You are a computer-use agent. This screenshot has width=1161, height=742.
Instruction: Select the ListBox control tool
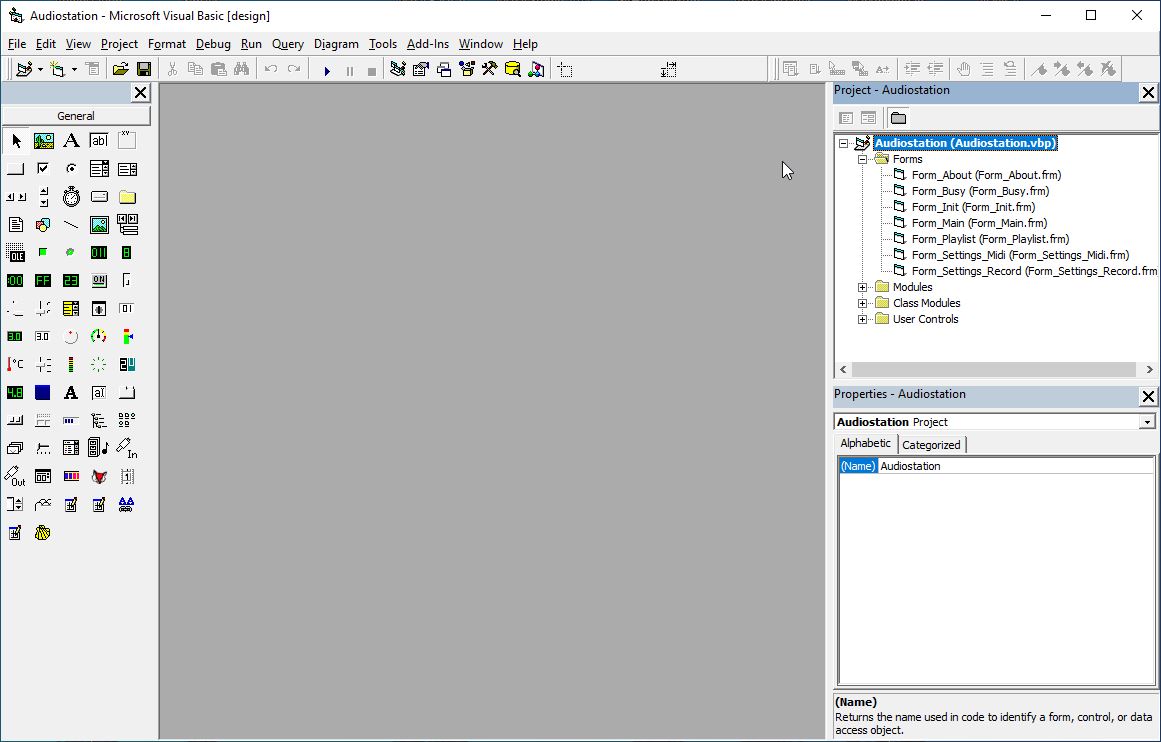(x=127, y=169)
